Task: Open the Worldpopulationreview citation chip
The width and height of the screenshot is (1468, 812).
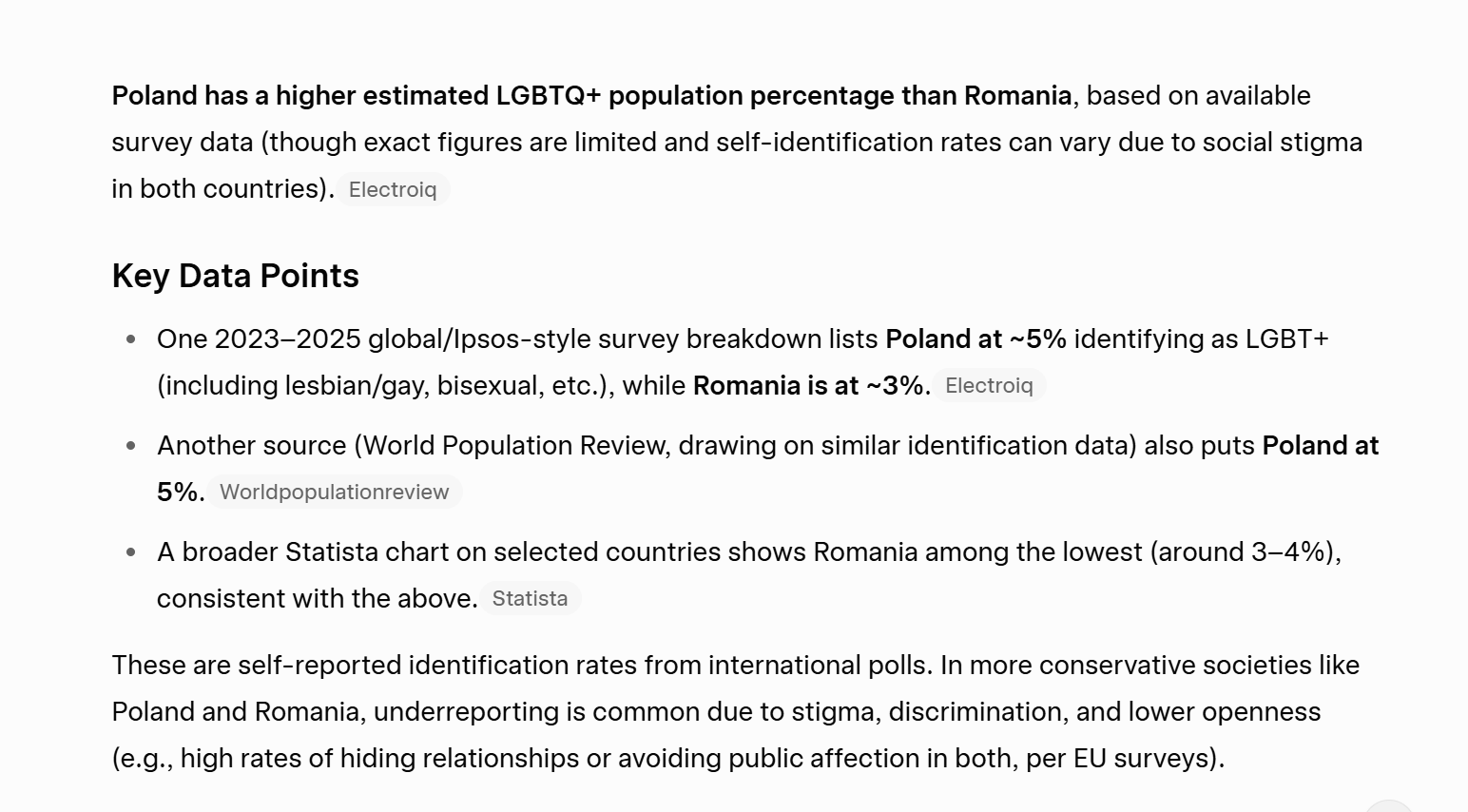Action: [x=334, y=493]
